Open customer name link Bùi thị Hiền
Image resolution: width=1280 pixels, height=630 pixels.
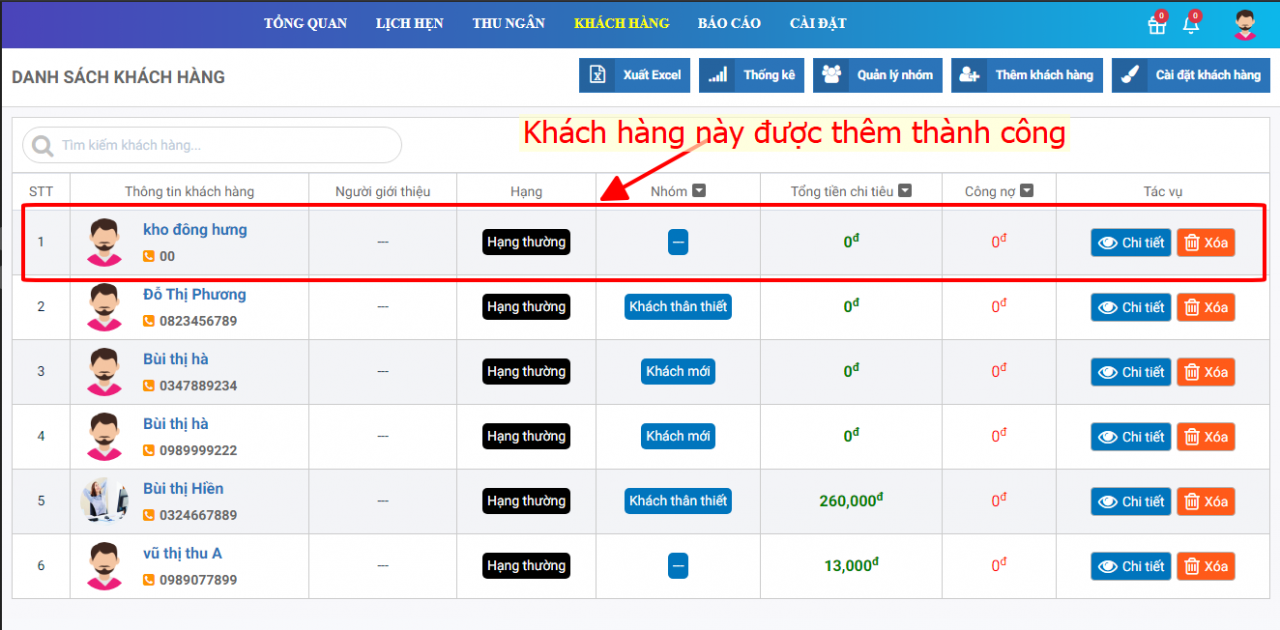[x=183, y=489]
